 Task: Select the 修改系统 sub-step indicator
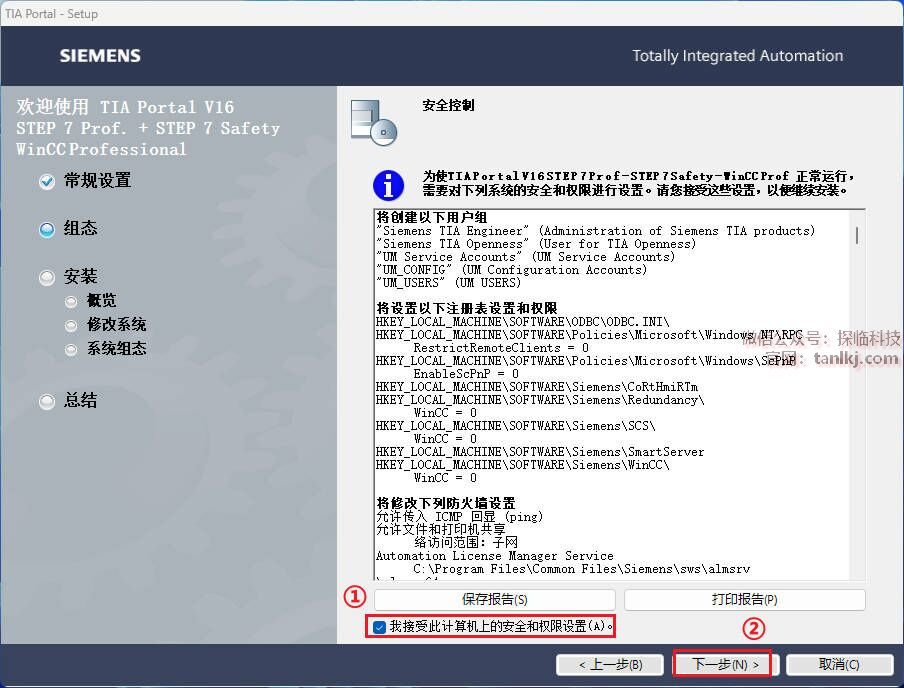(71, 326)
